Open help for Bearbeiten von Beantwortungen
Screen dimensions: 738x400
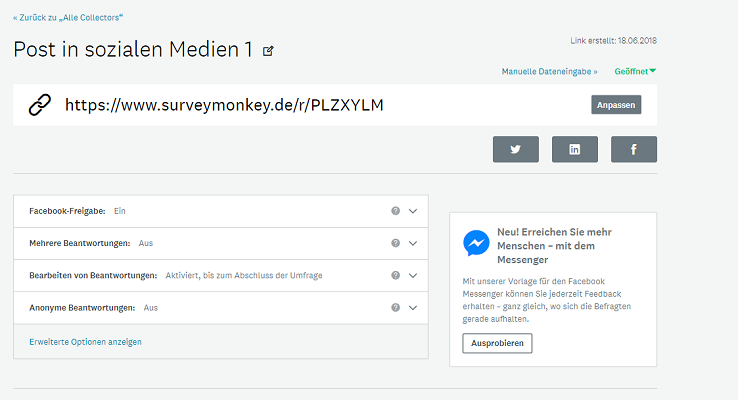(395, 275)
